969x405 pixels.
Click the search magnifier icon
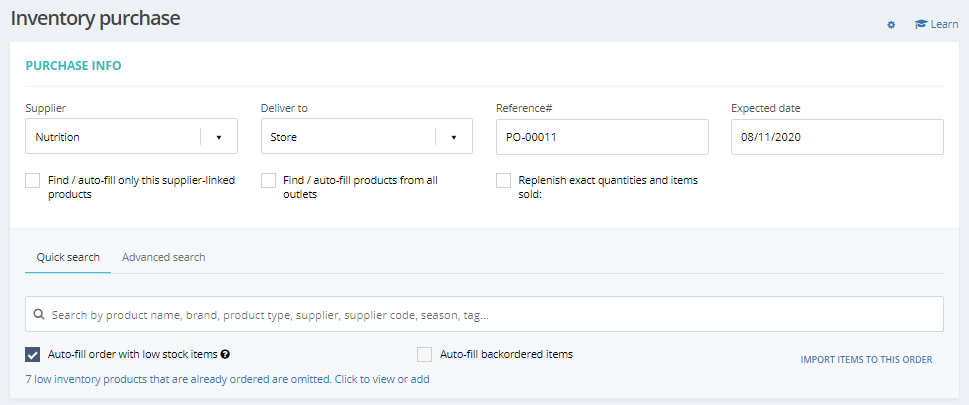(x=38, y=314)
